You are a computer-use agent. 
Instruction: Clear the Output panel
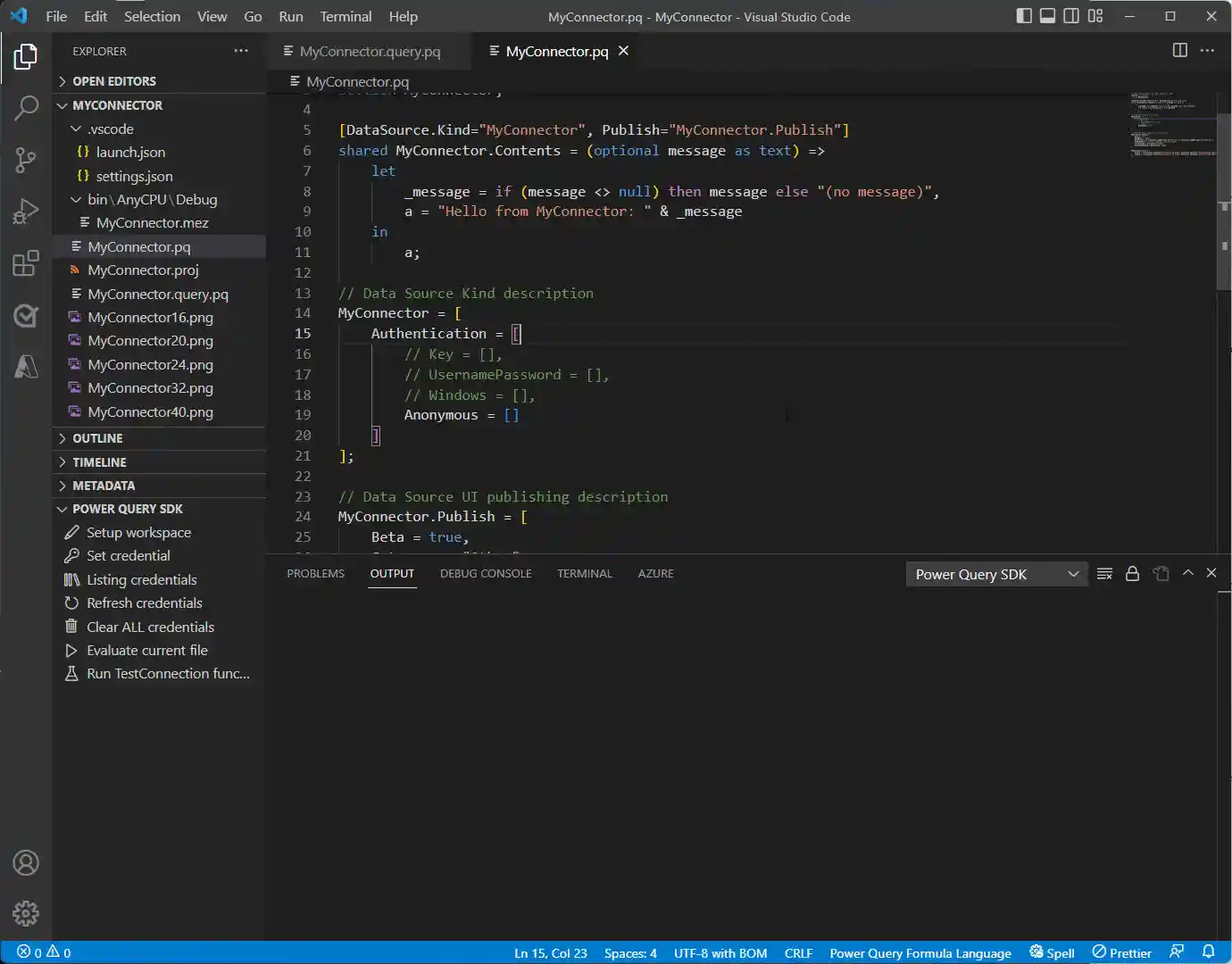coord(1104,573)
